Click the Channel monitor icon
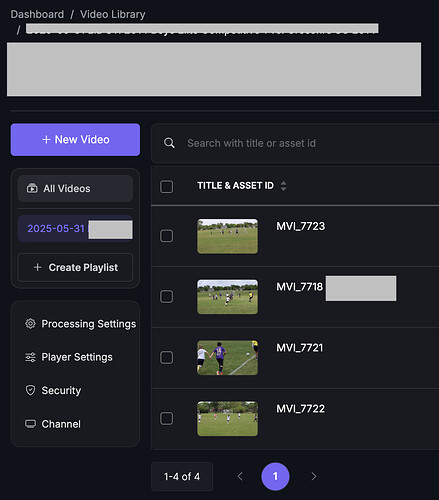 click(30, 424)
